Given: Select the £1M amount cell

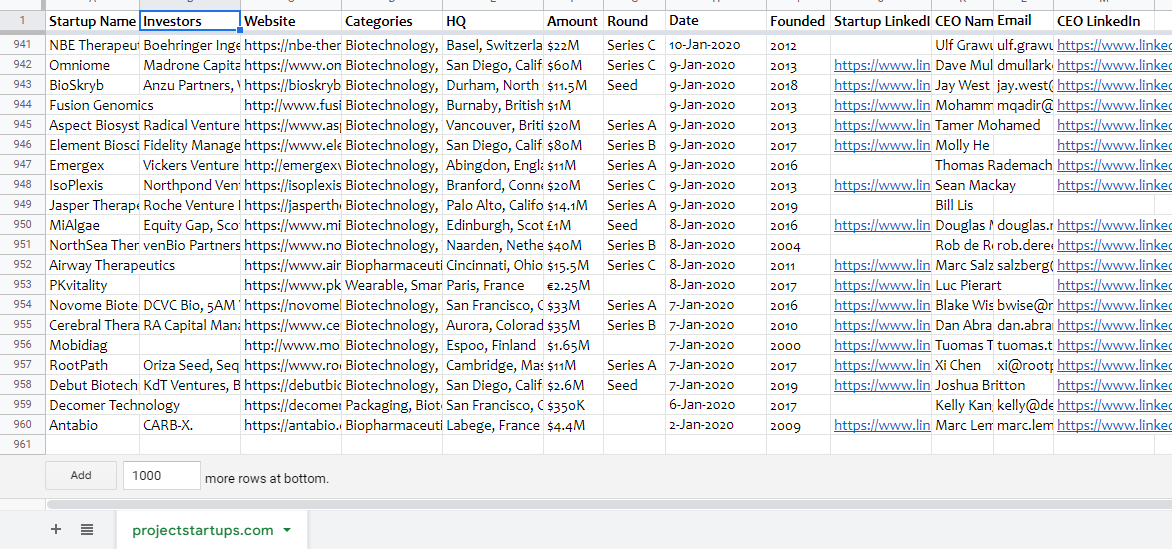Looking at the screenshot, I should [x=573, y=225].
